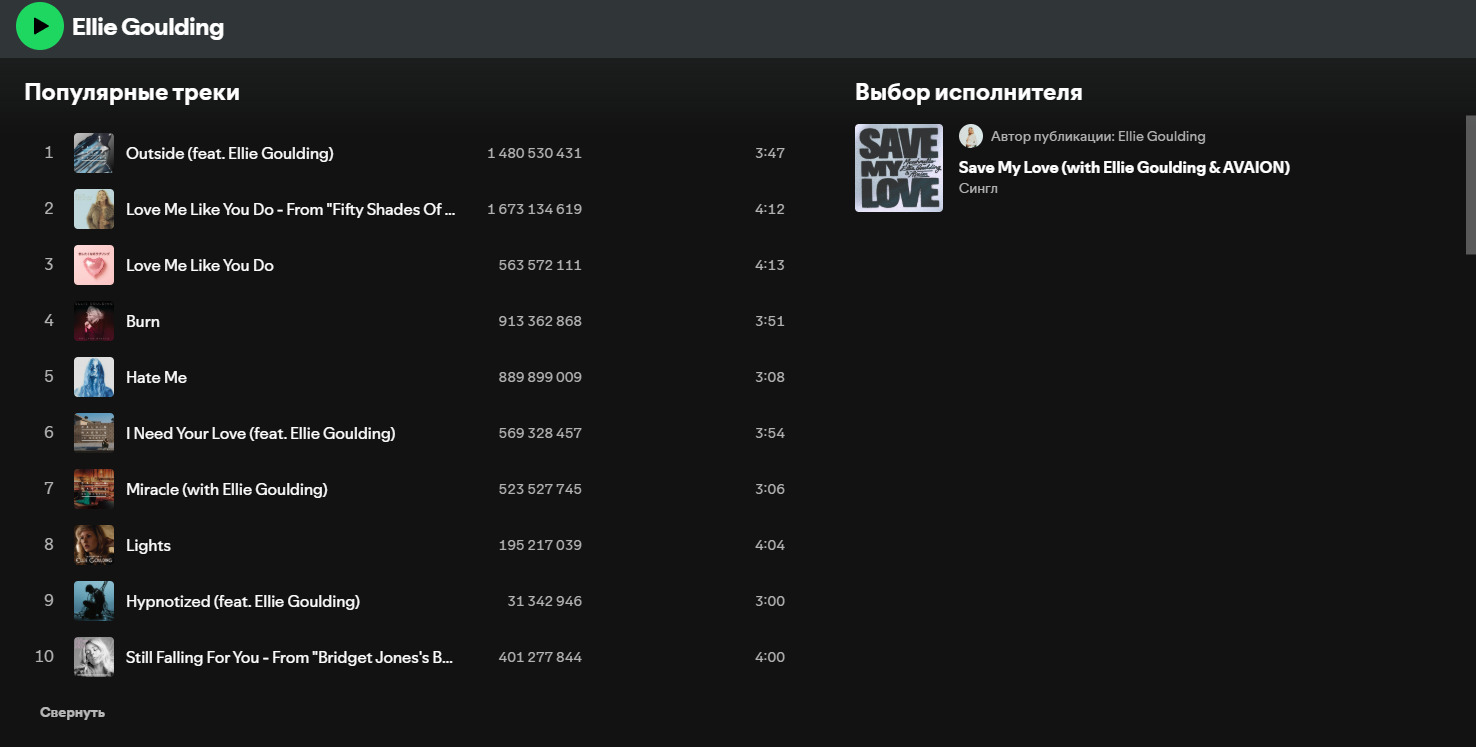Select track number 10 in the list

(45, 657)
